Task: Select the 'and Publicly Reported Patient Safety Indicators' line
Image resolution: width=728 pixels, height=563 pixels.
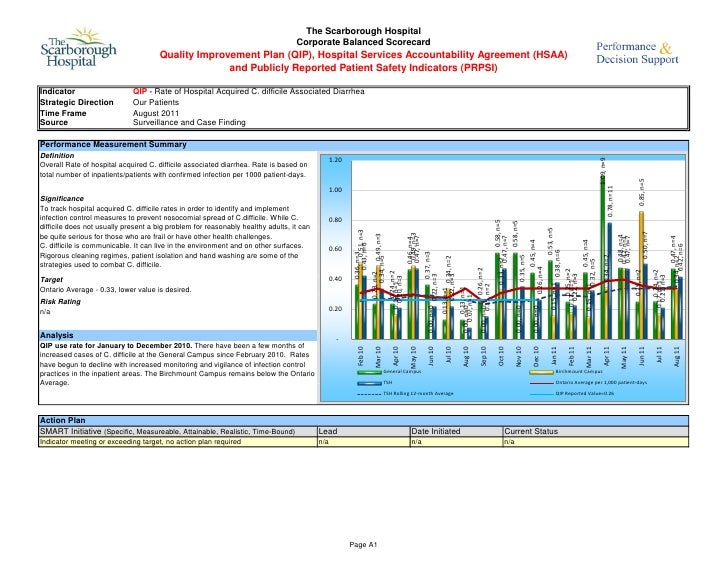Action: pos(363,68)
